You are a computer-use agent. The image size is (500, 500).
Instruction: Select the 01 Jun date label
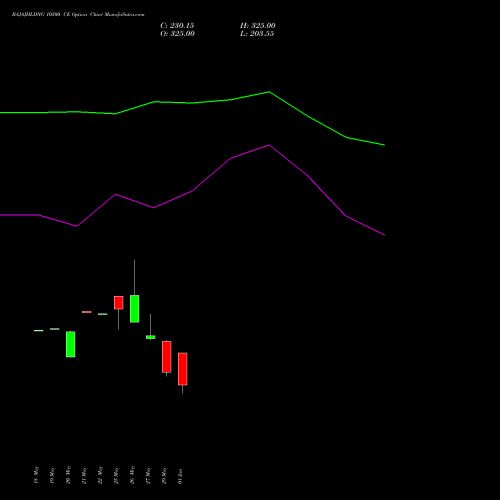180,476
